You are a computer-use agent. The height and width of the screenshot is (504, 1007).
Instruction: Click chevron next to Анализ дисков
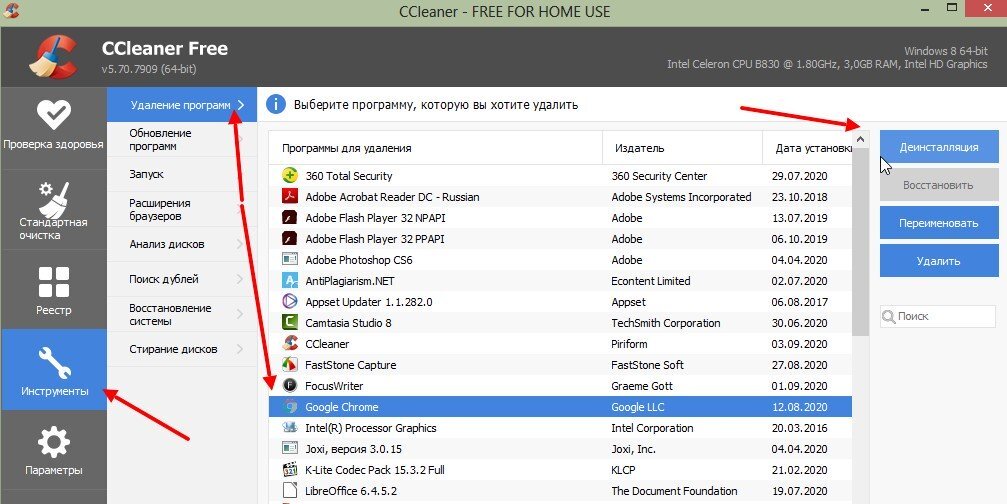(240, 244)
